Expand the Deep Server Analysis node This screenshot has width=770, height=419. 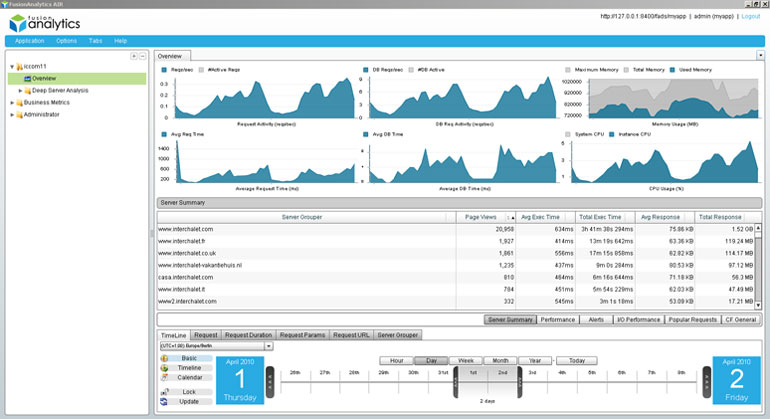point(20,91)
